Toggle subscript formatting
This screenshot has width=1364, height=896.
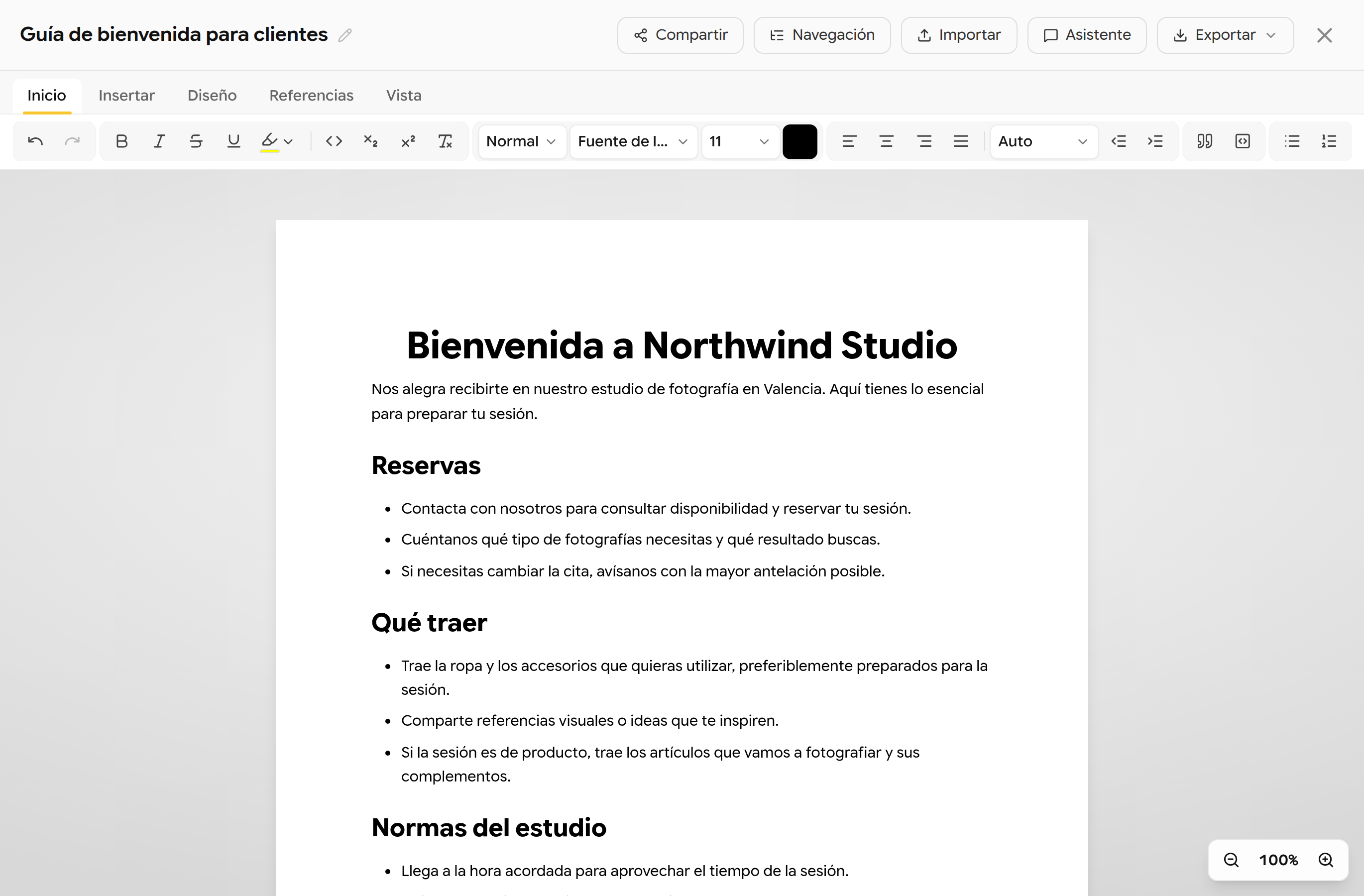[371, 141]
